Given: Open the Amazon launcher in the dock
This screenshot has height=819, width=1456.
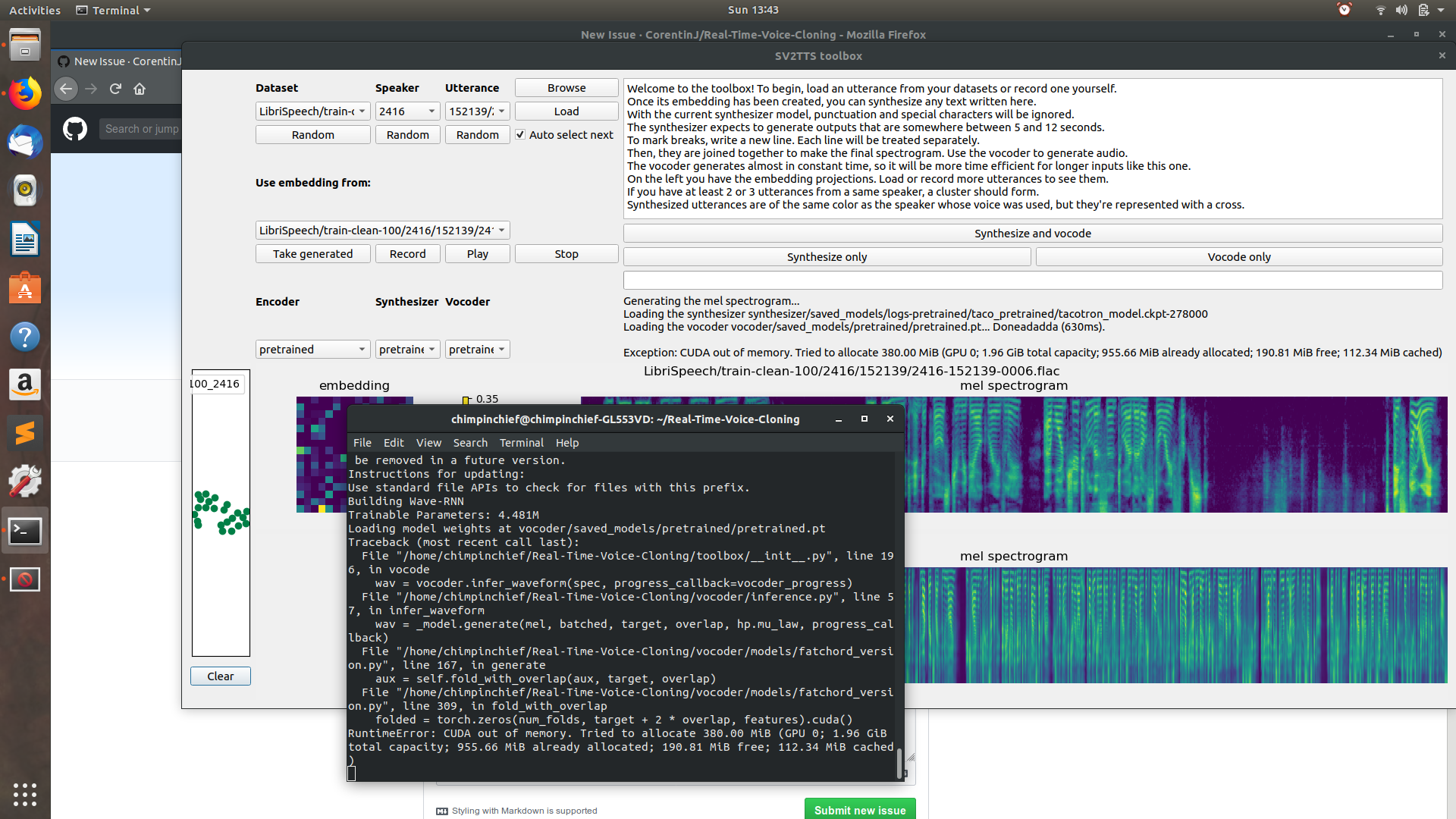Looking at the screenshot, I should [25, 384].
